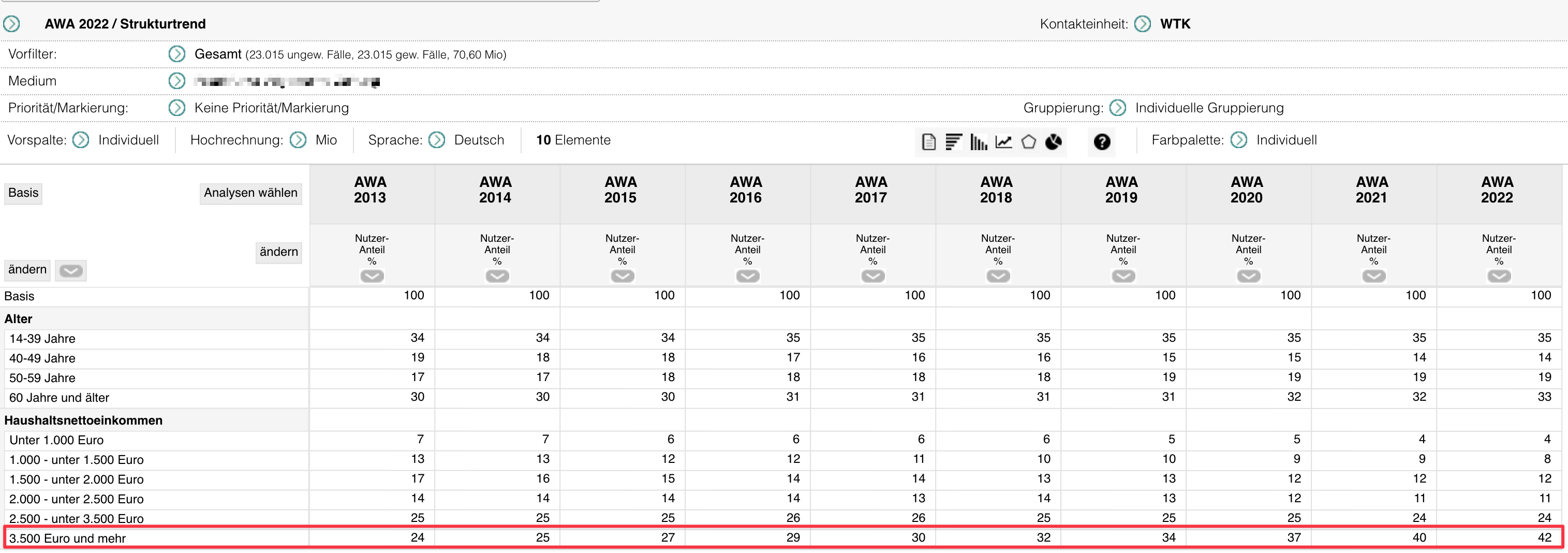Click the Medium arrow icon
This screenshot has height=553, width=1568.
coord(176,81)
